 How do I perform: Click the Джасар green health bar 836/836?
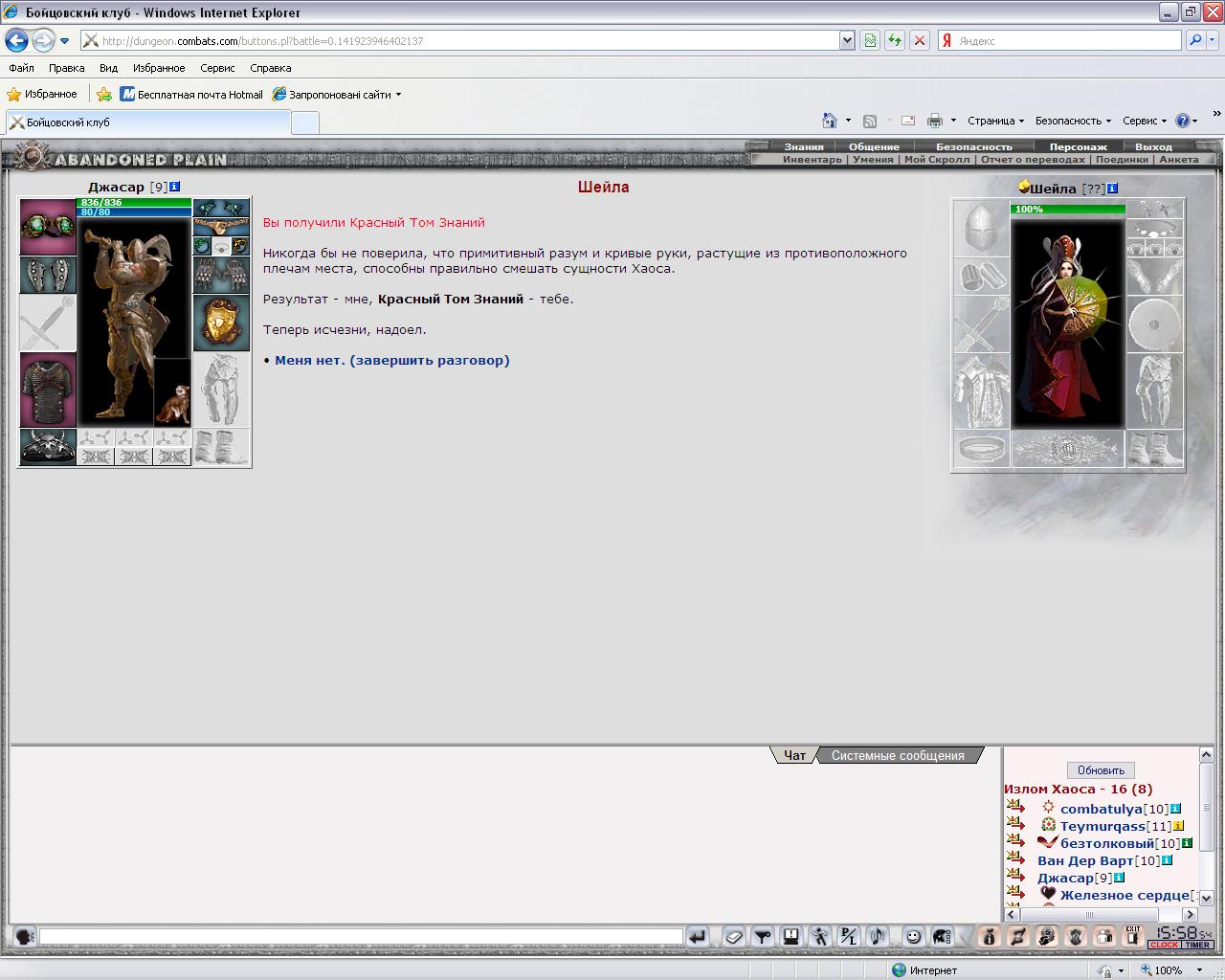tap(134, 203)
